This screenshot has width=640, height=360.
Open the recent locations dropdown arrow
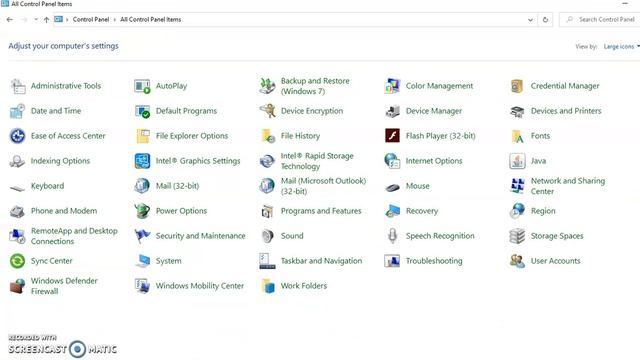click(x=36, y=20)
